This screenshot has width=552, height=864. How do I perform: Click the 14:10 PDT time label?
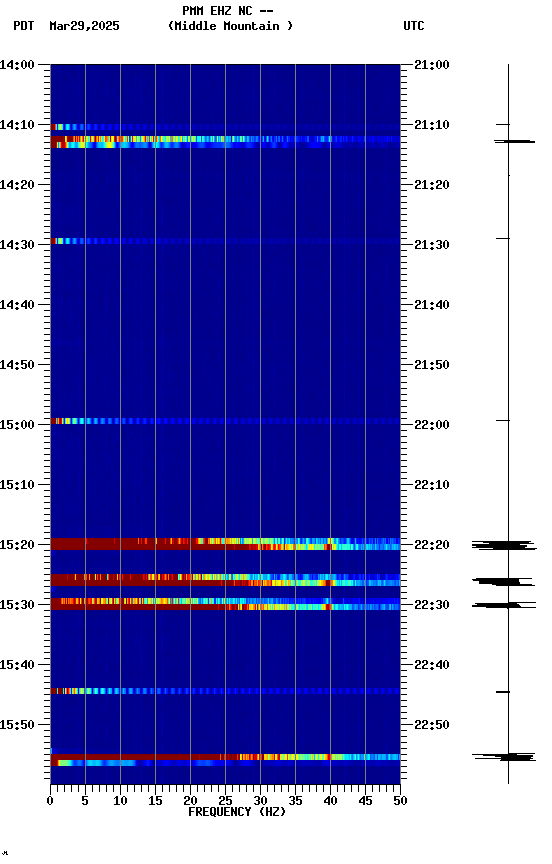pyautogui.click(x=17, y=125)
